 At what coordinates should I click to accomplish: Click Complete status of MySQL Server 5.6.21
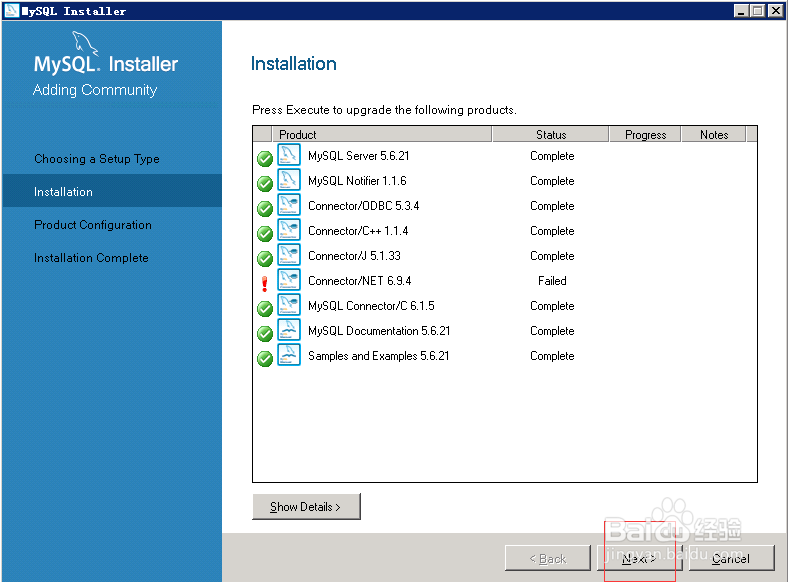(x=552, y=156)
